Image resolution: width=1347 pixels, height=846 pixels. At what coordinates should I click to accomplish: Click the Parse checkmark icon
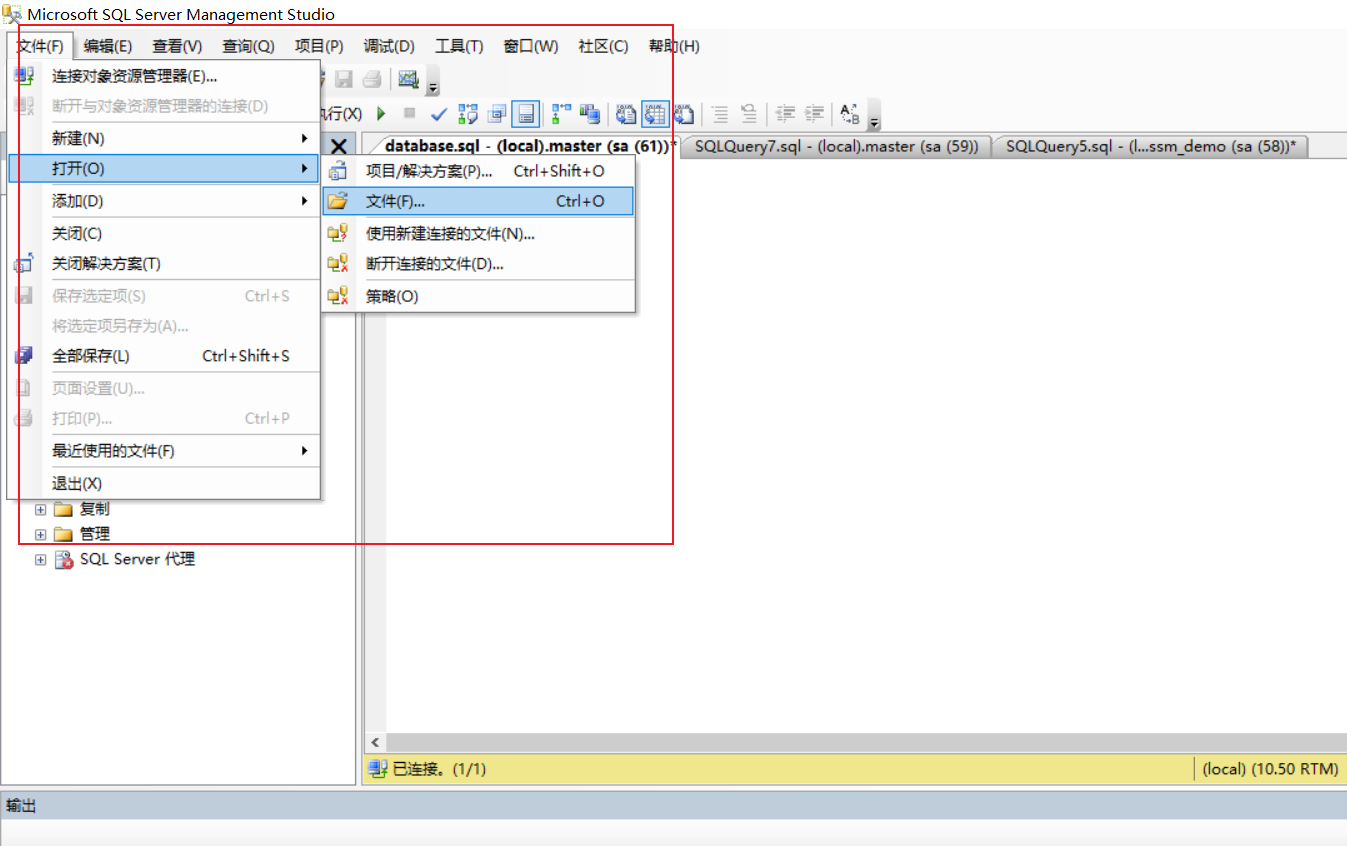coord(439,114)
